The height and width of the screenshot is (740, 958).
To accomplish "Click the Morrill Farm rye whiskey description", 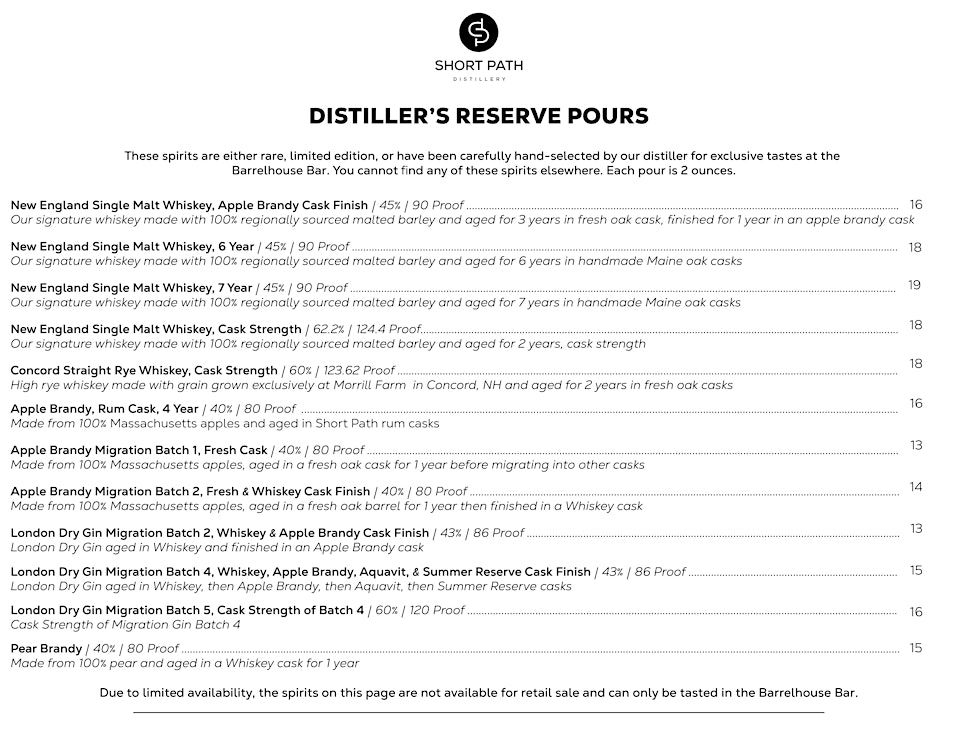I will point(371,385).
